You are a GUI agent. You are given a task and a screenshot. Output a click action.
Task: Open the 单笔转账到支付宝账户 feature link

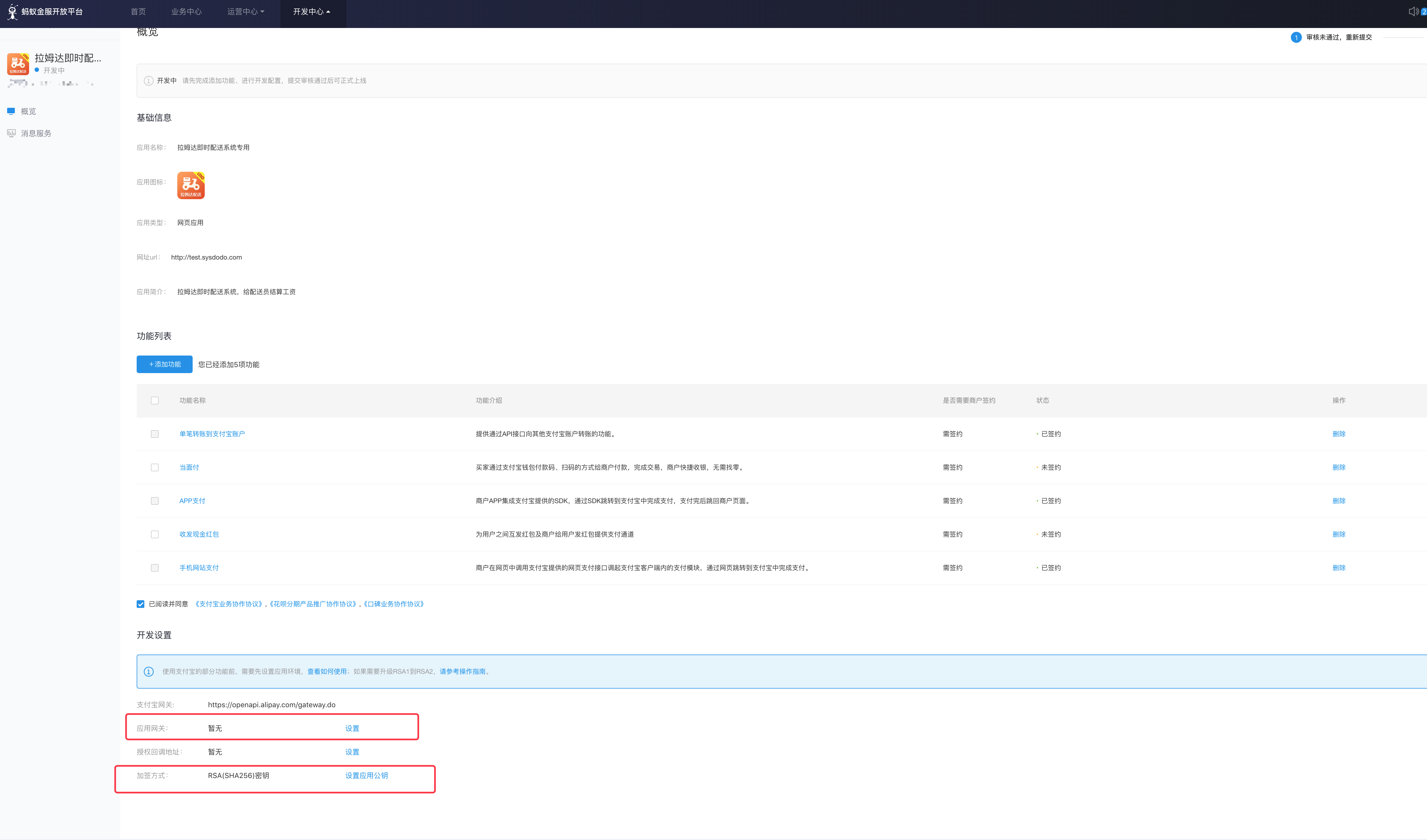click(212, 434)
